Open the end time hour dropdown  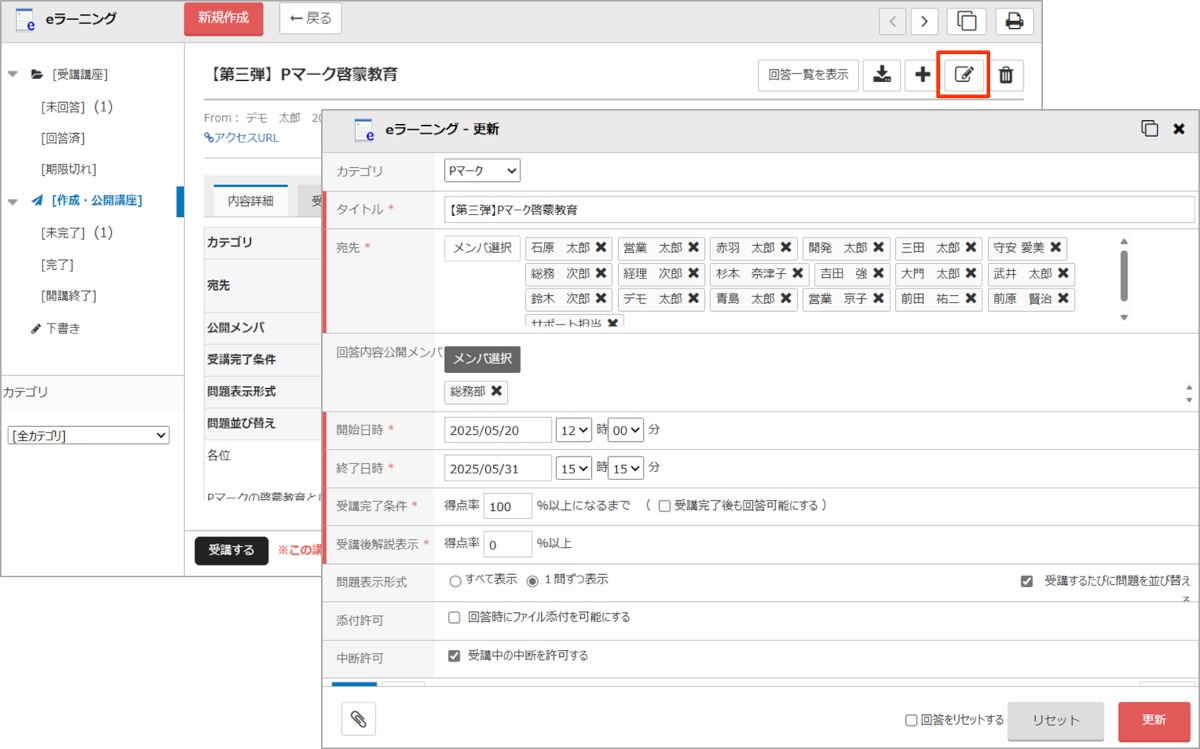click(x=574, y=468)
